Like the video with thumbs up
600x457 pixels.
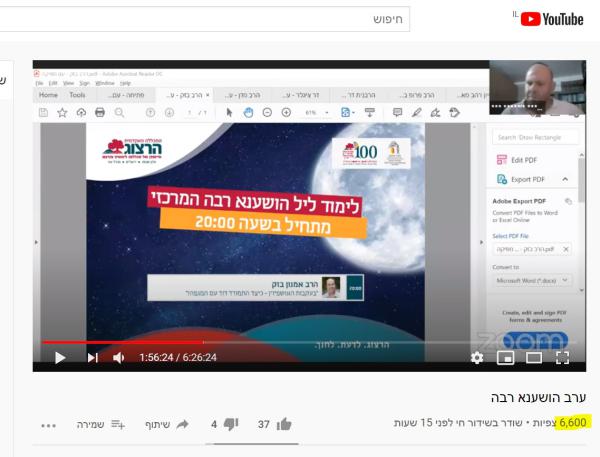[284, 424]
